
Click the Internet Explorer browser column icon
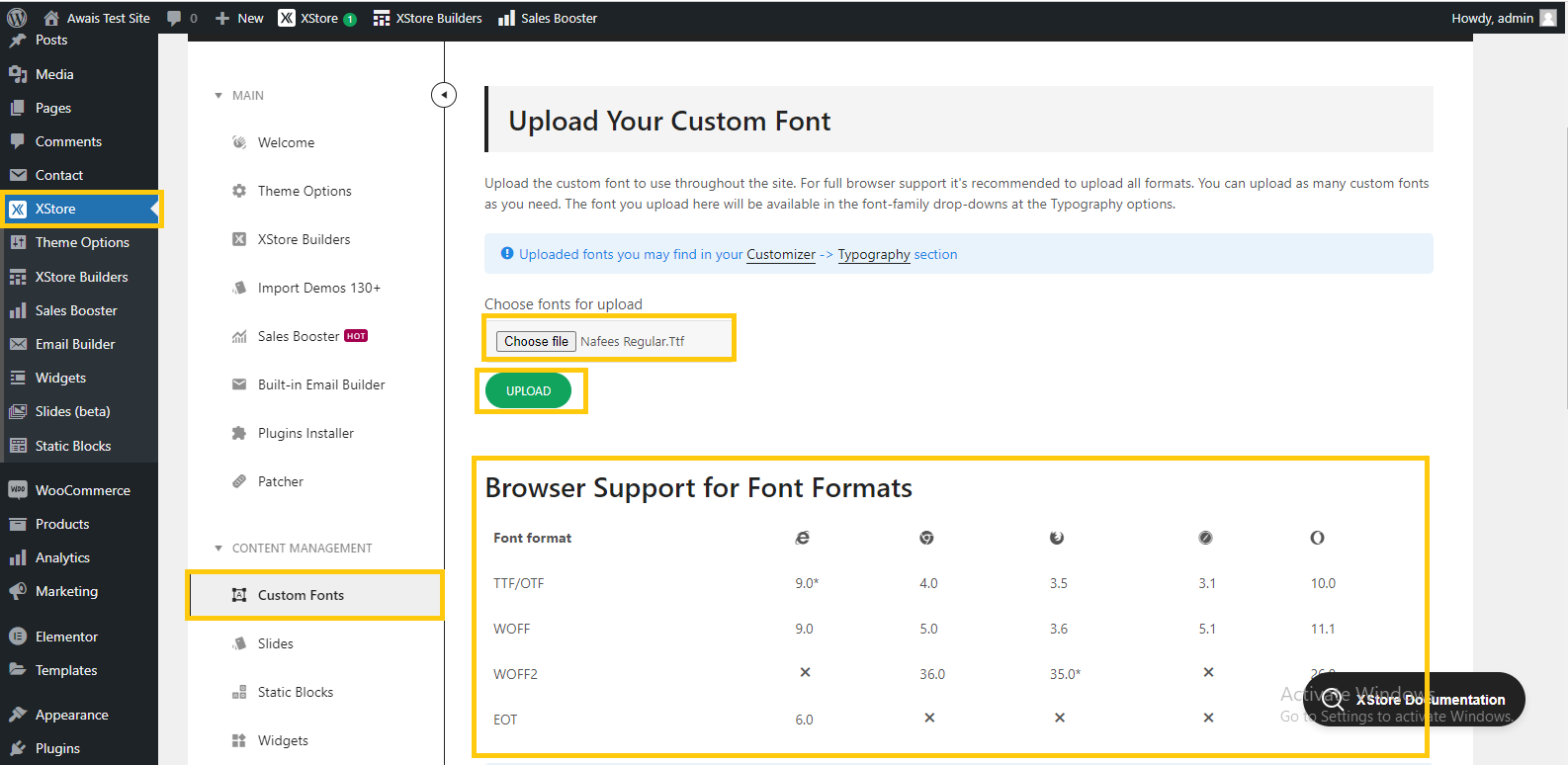pyautogui.click(x=803, y=538)
